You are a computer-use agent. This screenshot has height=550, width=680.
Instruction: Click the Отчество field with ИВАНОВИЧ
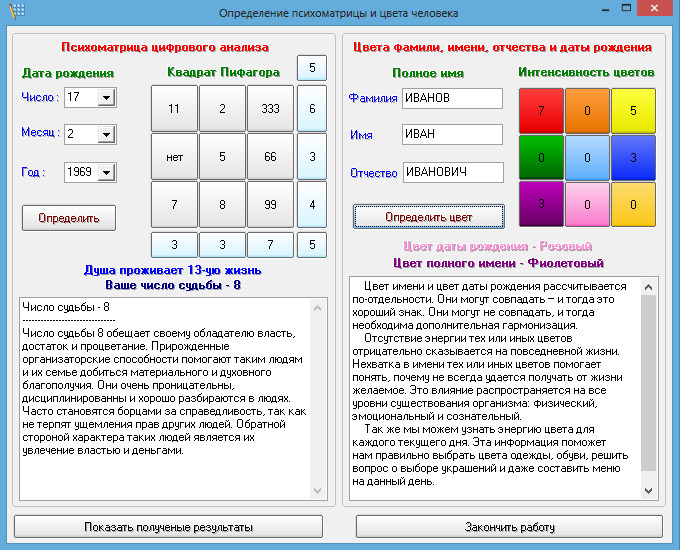click(x=453, y=172)
